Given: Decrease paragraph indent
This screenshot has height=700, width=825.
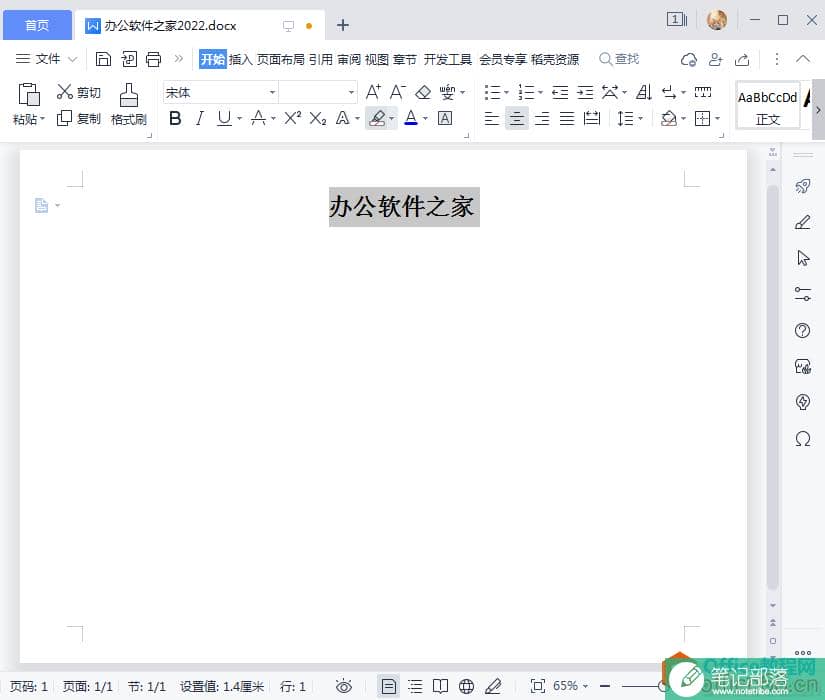Looking at the screenshot, I should point(560,93).
